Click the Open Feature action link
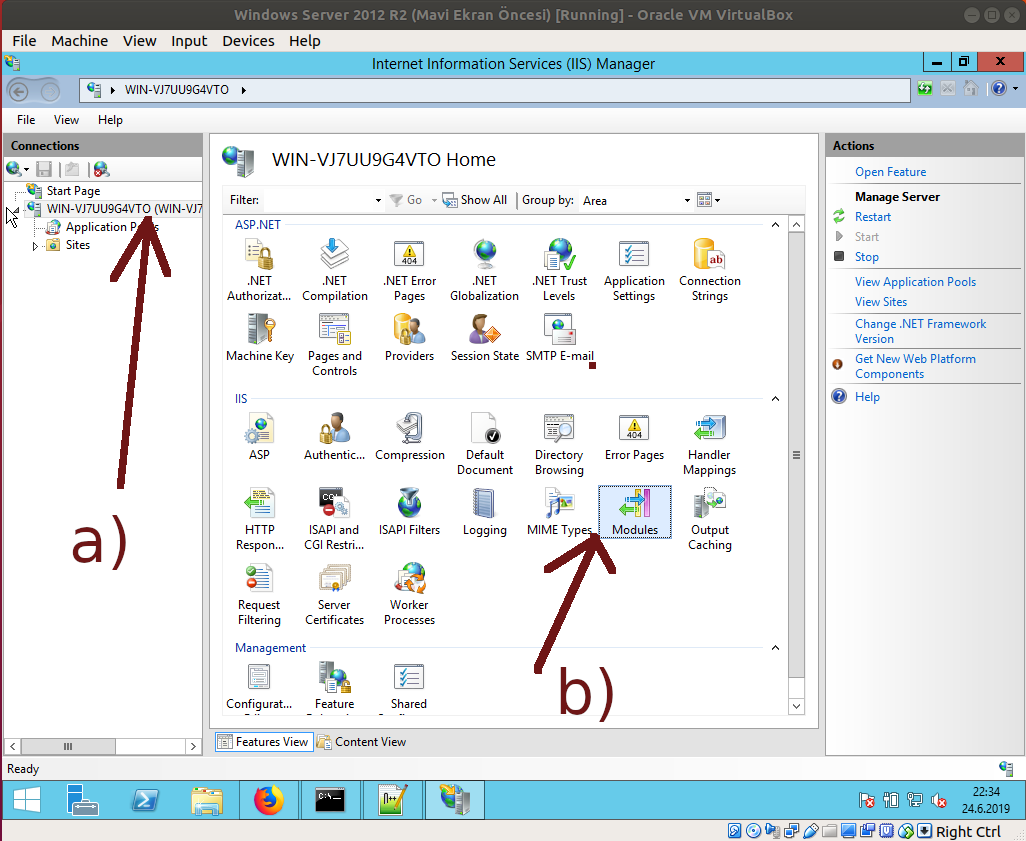The height and width of the screenshot is (841, 1026). tap(890, 172)
